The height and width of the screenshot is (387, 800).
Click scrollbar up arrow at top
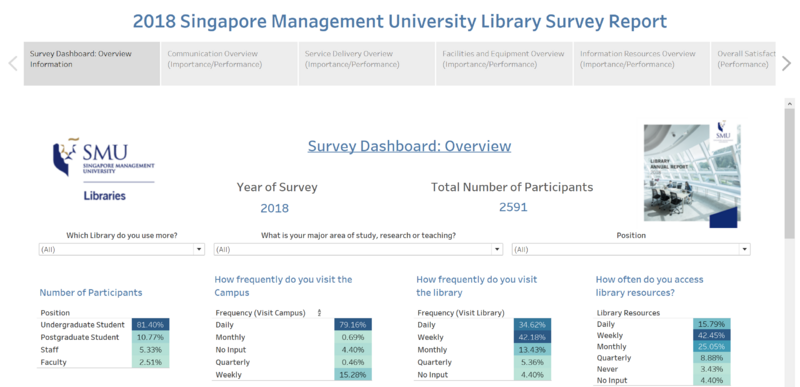tap(789, 104)
